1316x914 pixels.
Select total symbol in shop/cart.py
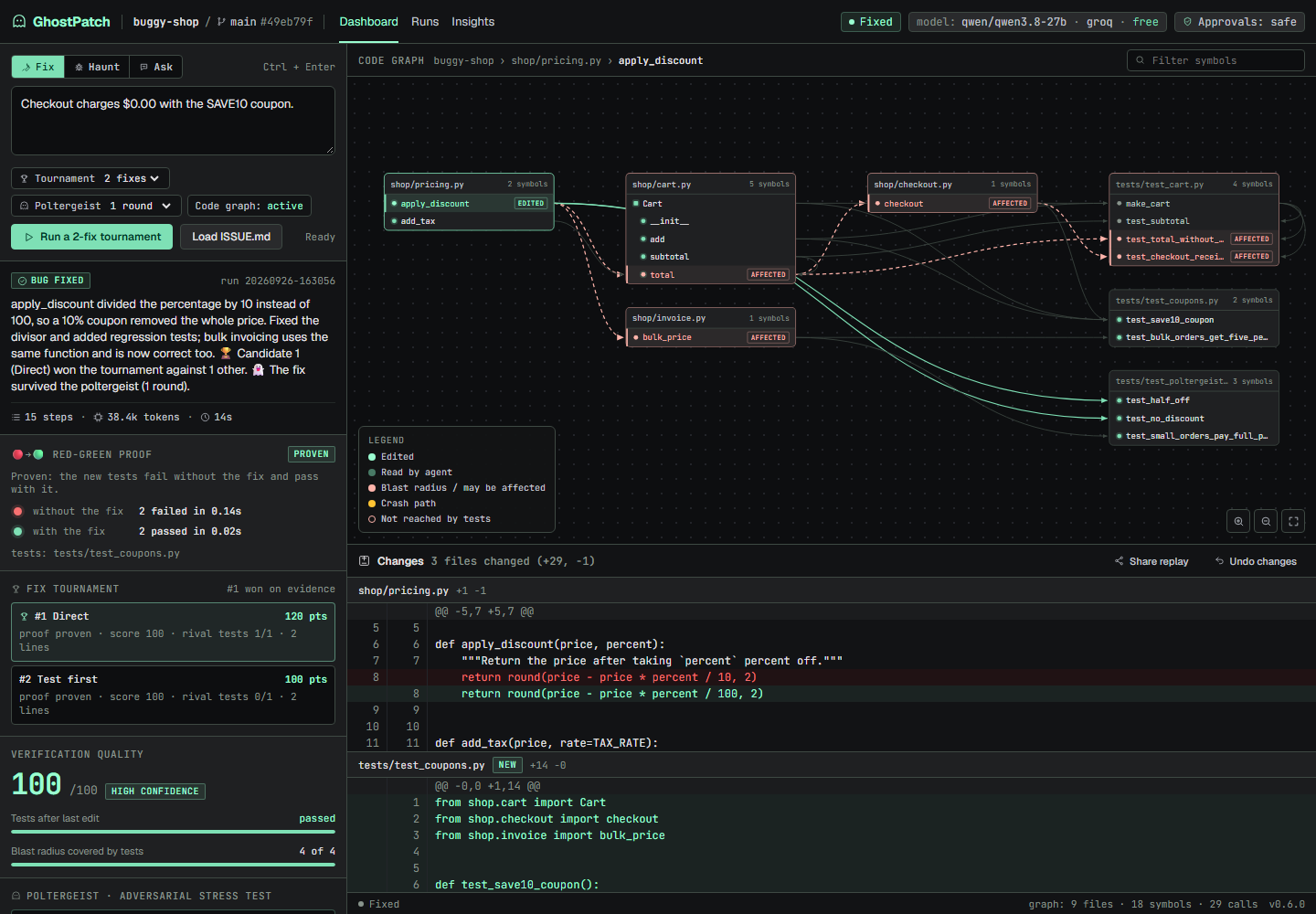[x=709, y=274]
